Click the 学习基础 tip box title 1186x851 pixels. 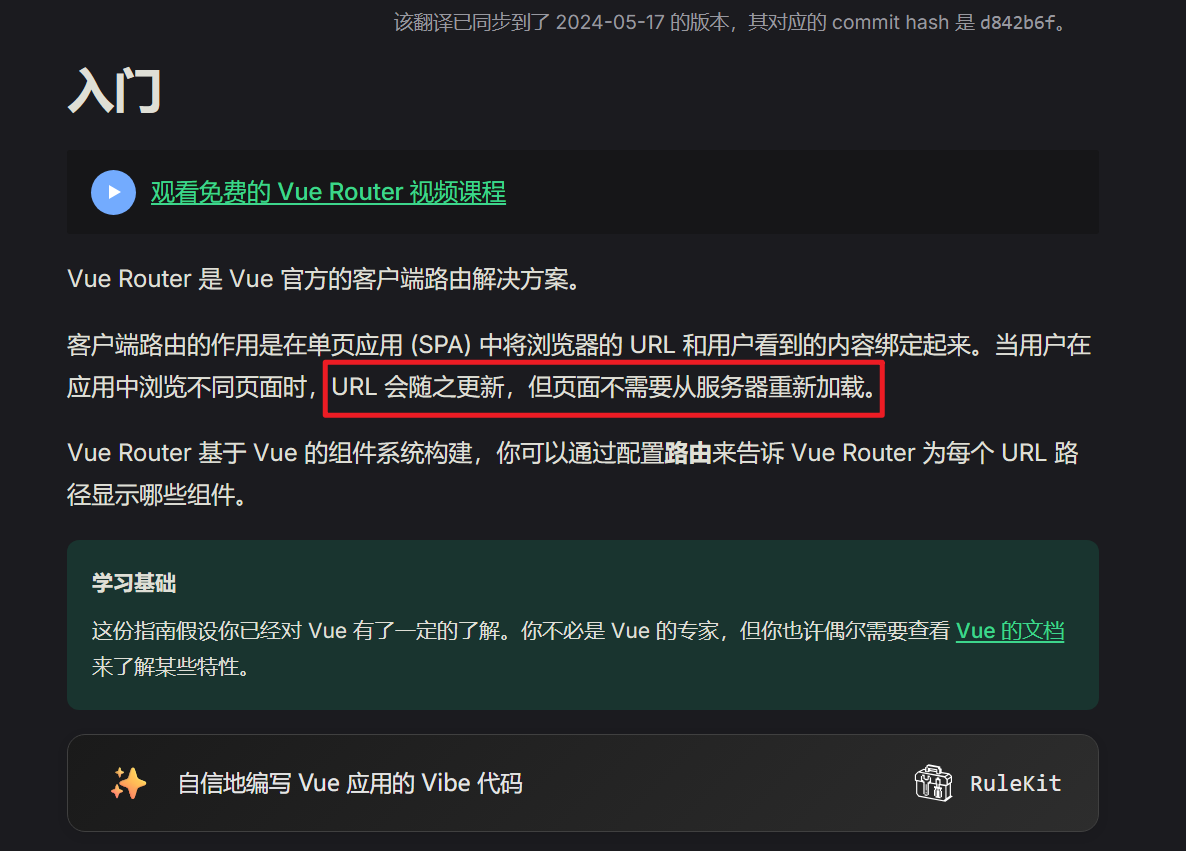click(134, 583)
